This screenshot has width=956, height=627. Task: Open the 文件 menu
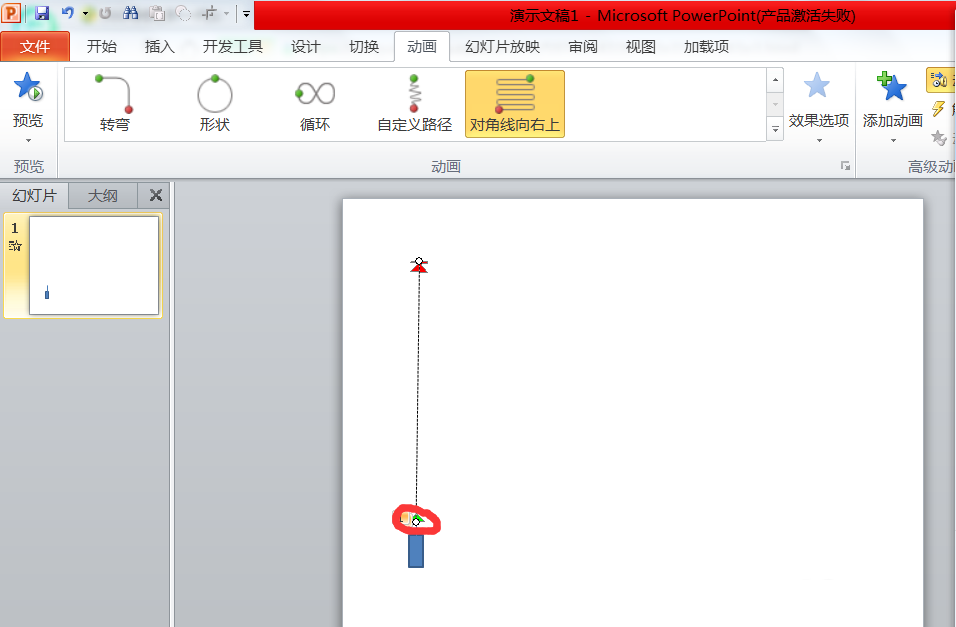(35, 46)
